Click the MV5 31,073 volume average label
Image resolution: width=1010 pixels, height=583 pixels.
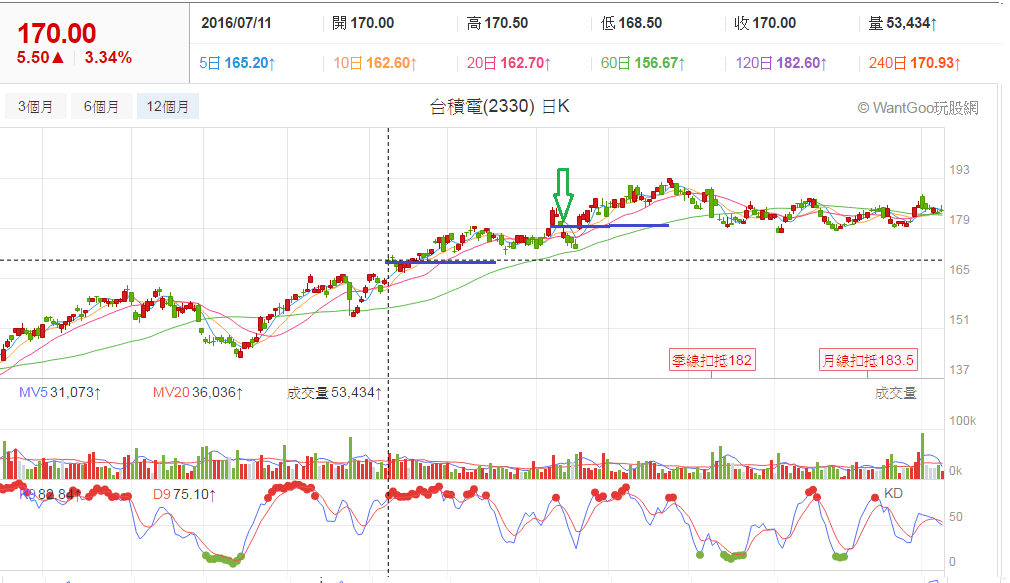click(60, 392)
